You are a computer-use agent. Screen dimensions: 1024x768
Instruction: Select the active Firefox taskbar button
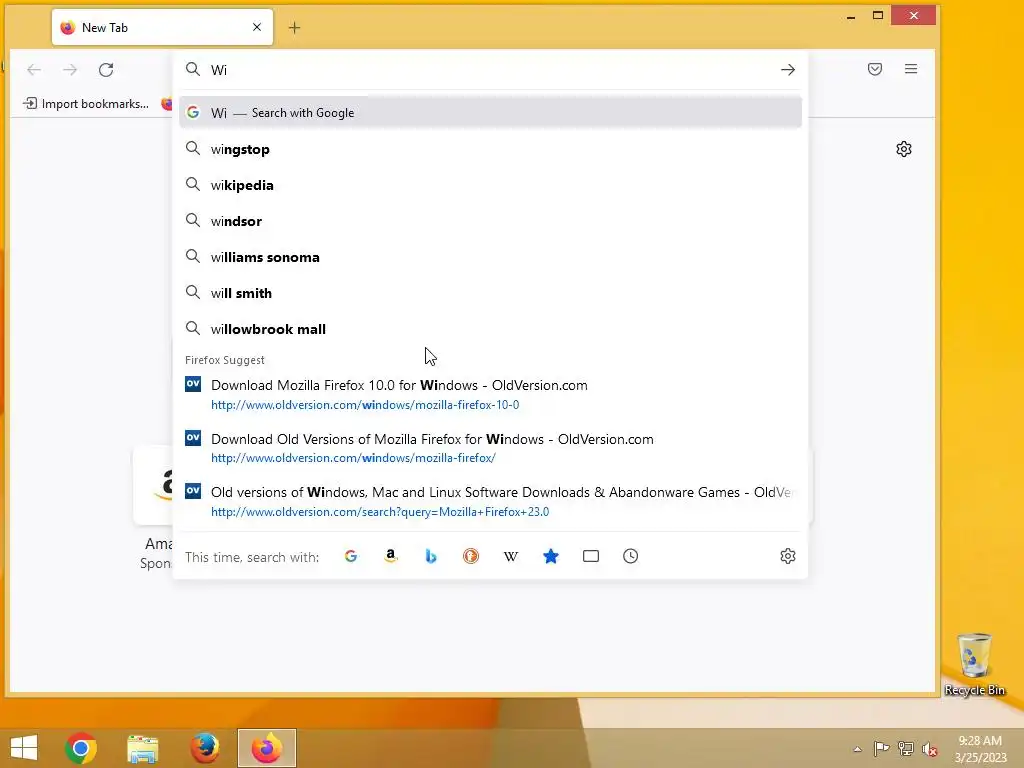(266, 748)
